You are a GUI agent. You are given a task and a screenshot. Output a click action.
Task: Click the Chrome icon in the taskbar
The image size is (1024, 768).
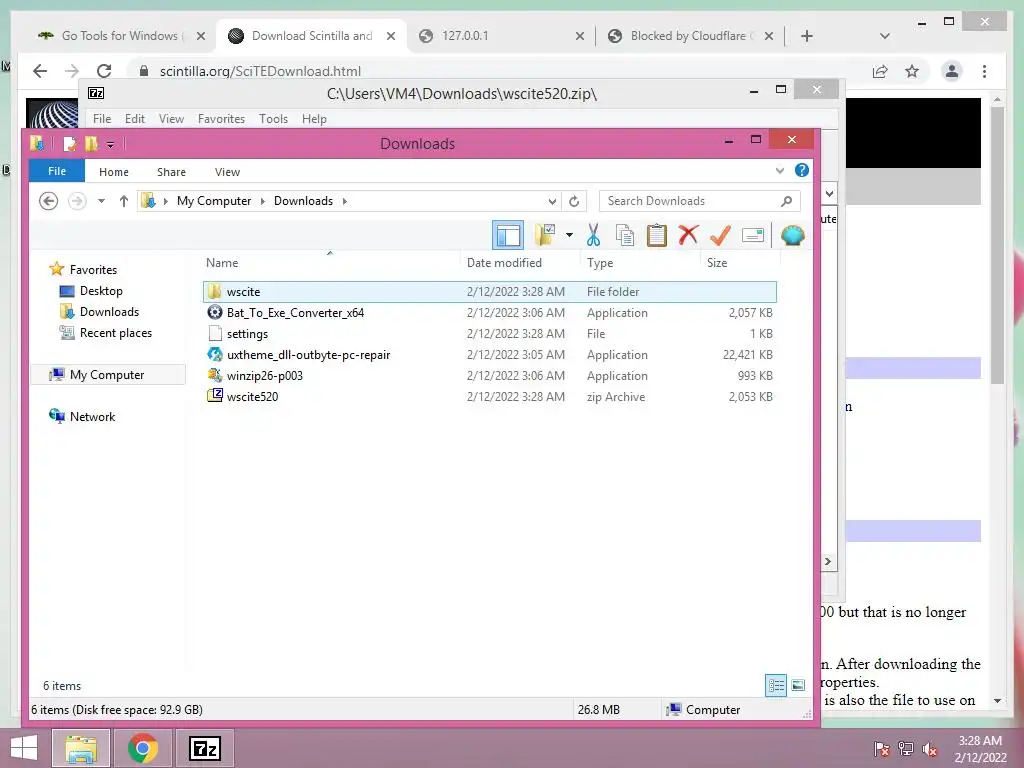pyautogui.click(x=143, y=748)
